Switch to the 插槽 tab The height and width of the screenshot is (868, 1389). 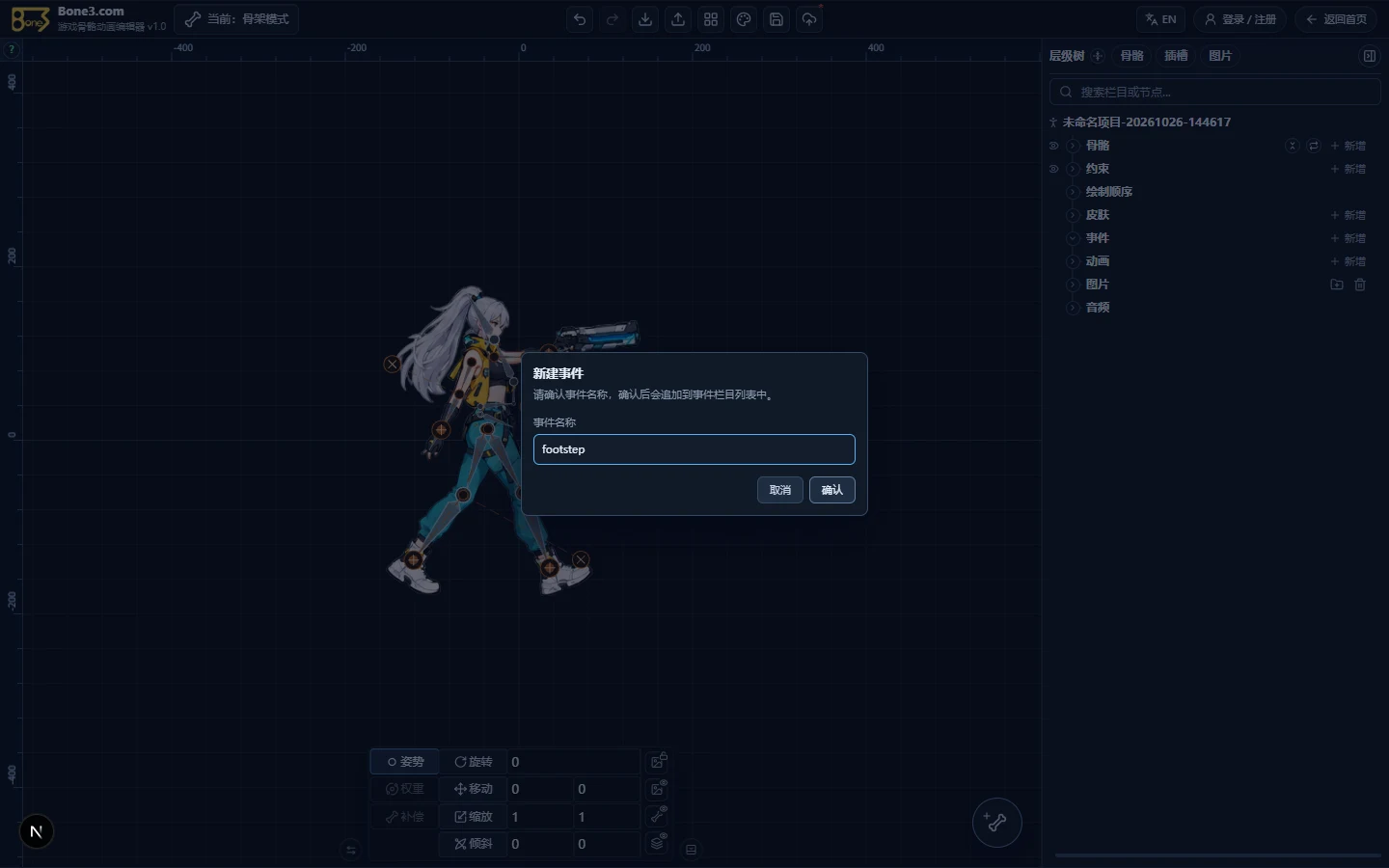(1176, 56)
